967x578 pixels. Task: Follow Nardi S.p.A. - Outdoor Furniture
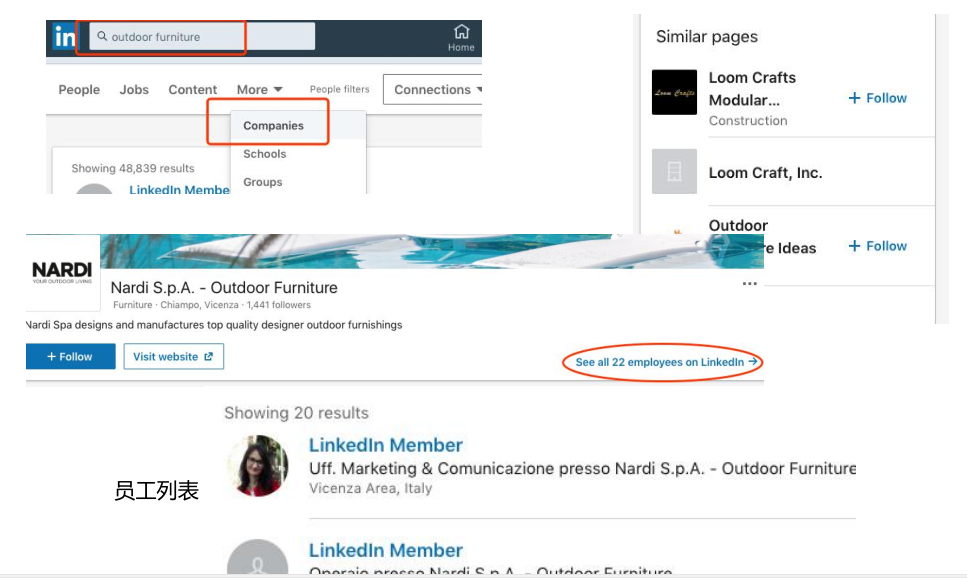(x=70, y=356)
